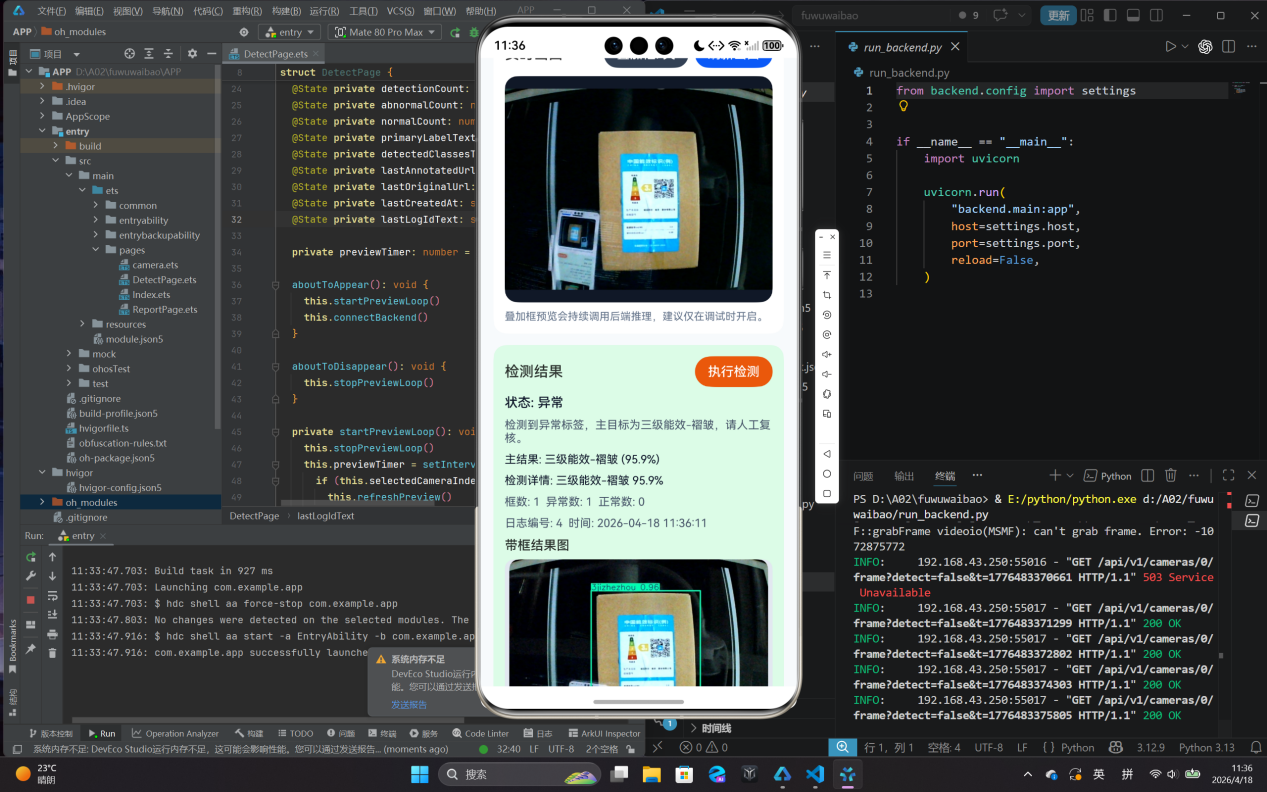Image resolution: width=1267 pixels, height=792 pixels.
Task: Expand the build folder
Action: pyautogui.click(x=56, y=146)
